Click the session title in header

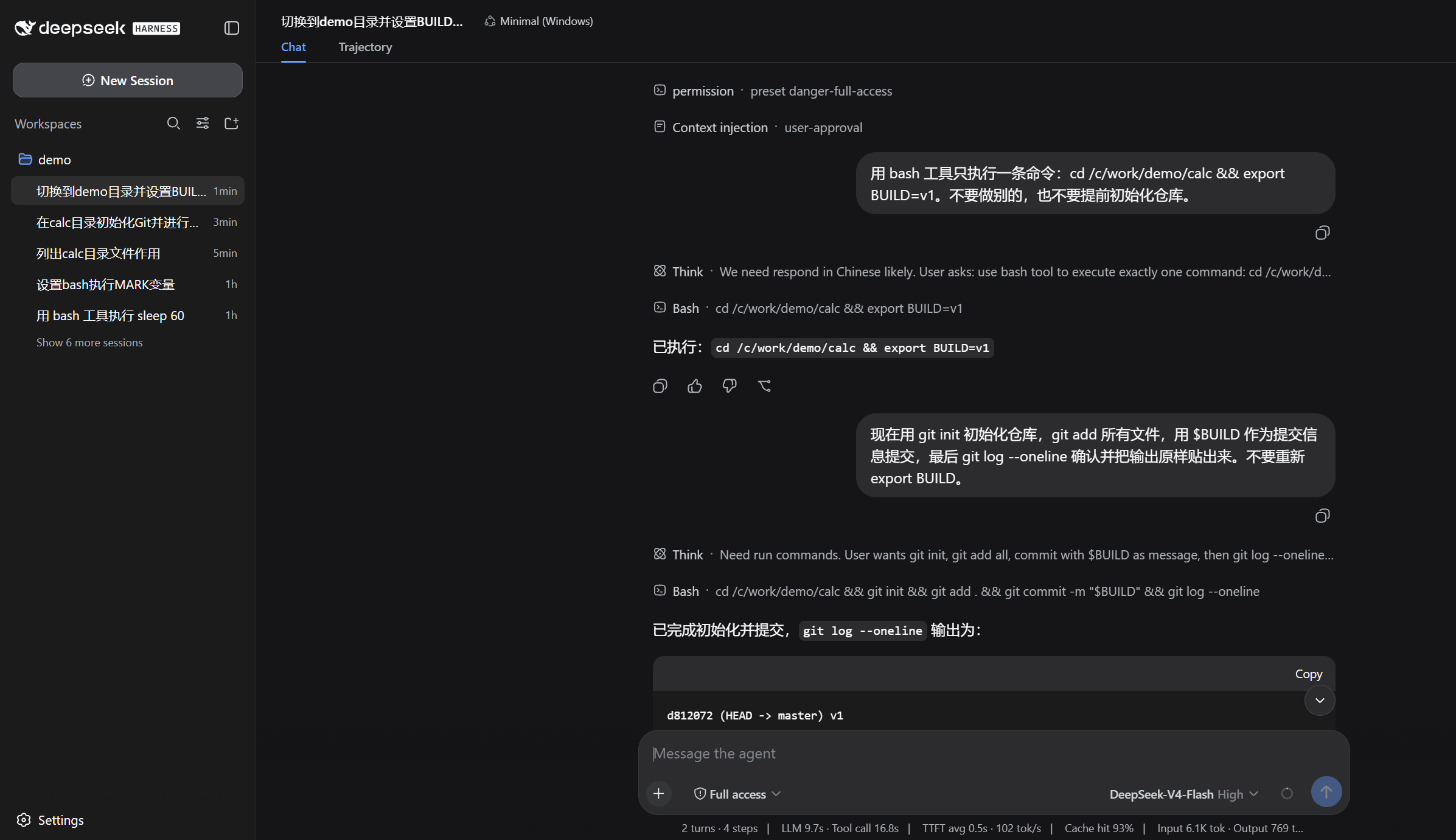[x=372, y=21]
